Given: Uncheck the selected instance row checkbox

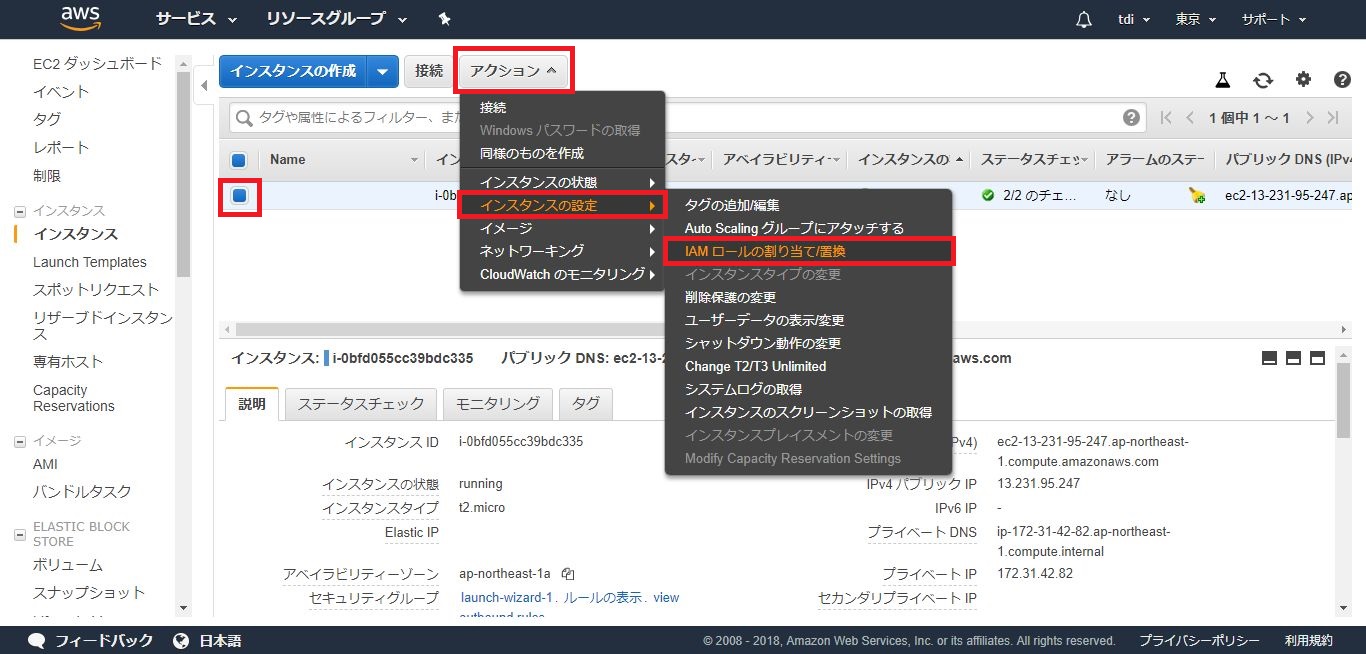Looking at the screenshot, I should click(x=239, y=196).
